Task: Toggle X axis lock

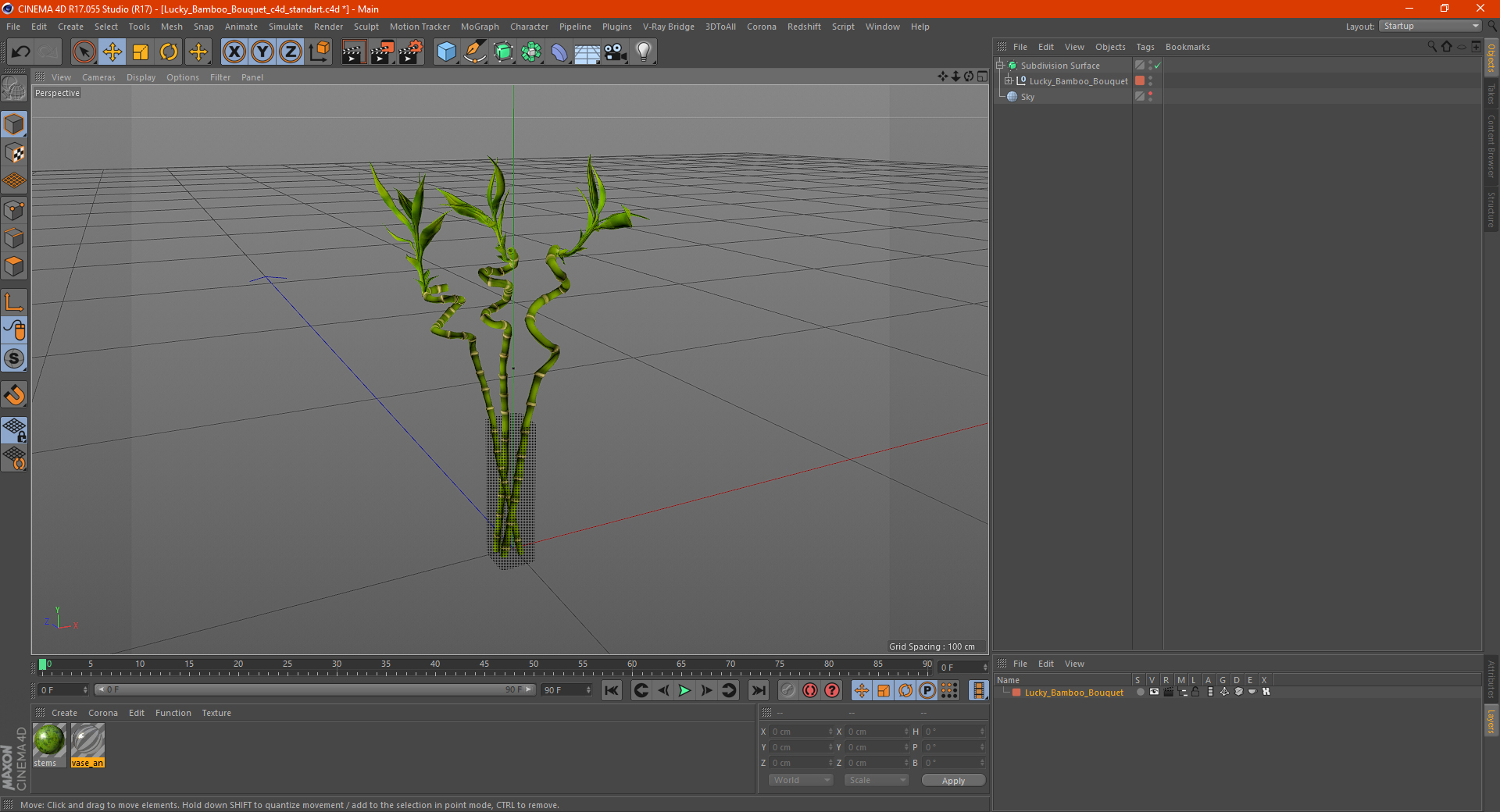Action: [x=234, y=52]
